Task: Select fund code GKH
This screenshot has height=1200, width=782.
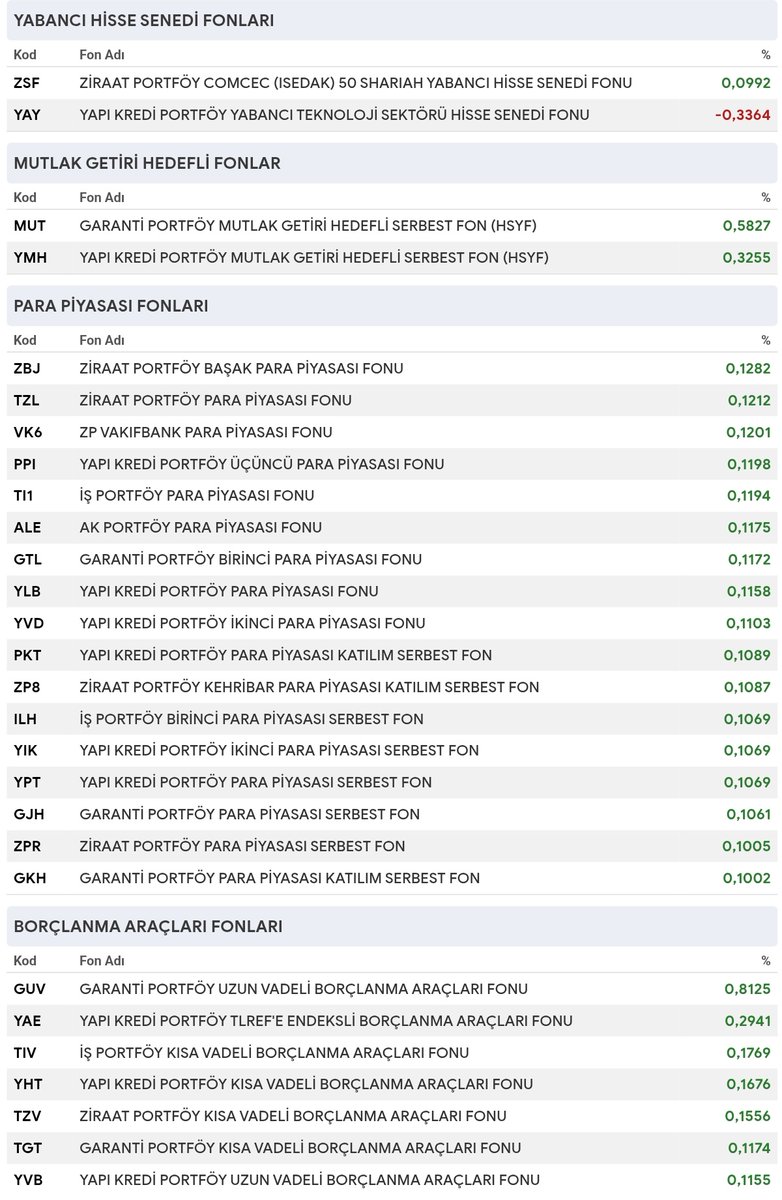Action: click(x=30, y=879)
